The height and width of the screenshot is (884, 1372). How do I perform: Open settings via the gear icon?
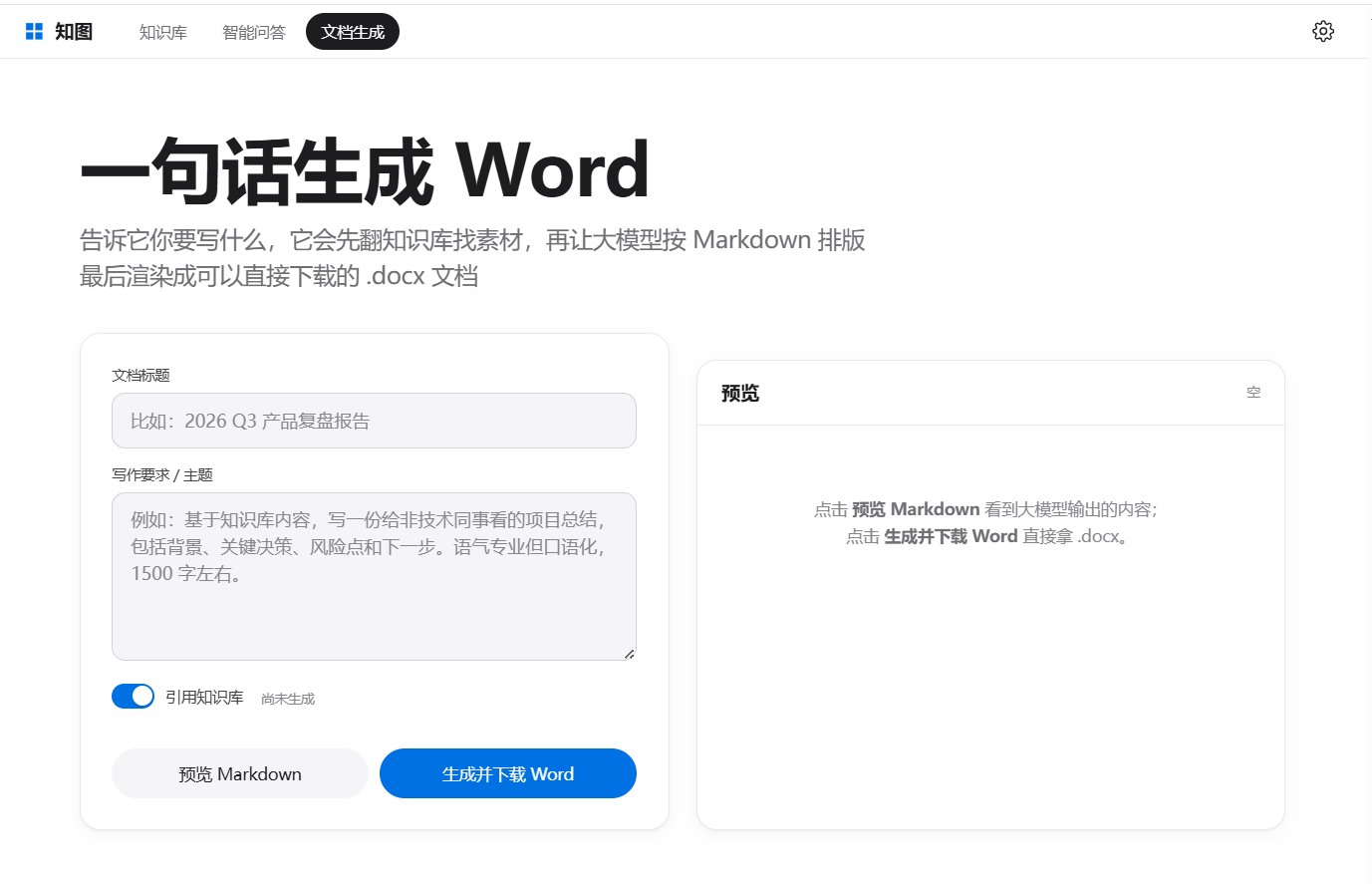[1323, 32]
